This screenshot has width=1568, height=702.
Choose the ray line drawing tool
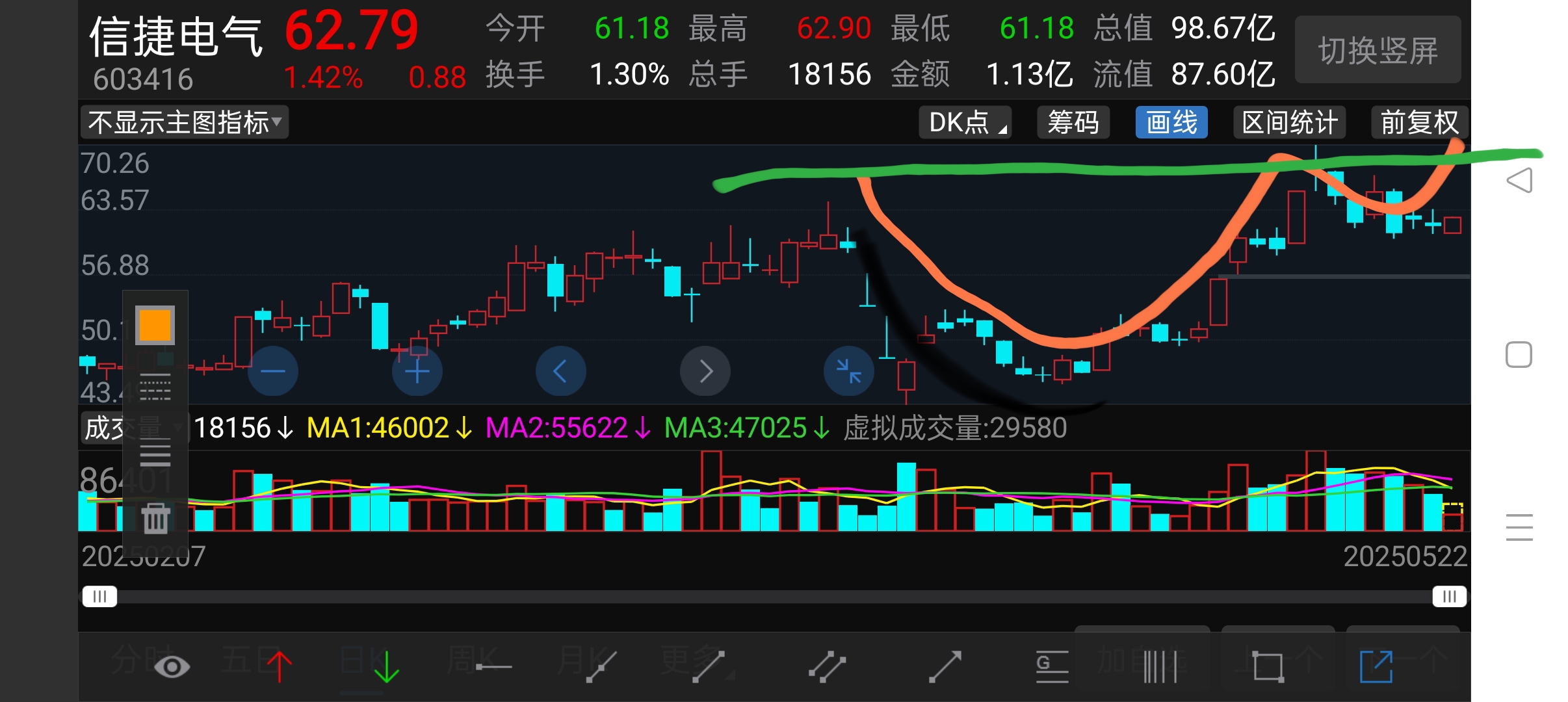[x=601, y=667]
